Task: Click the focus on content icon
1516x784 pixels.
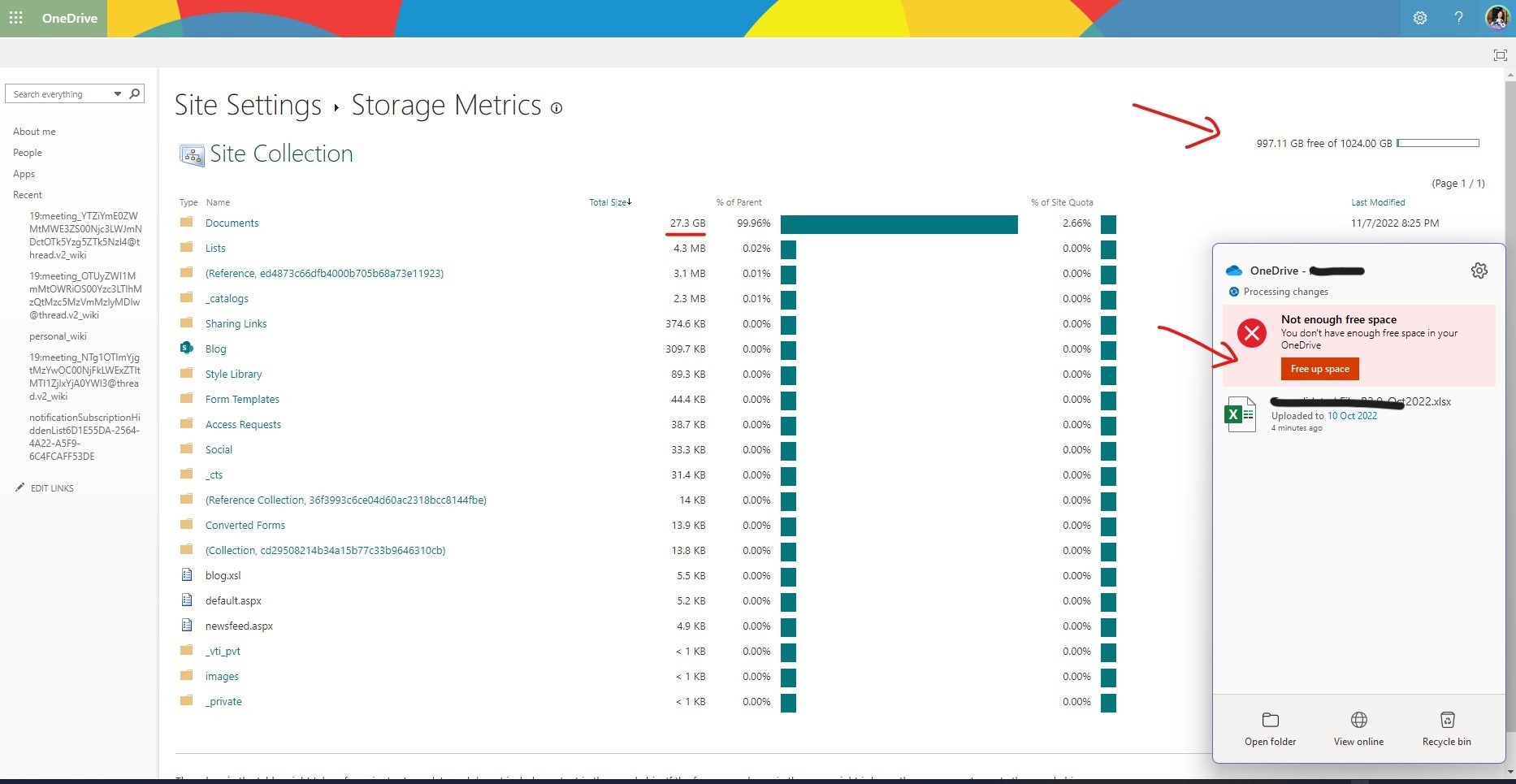Action: click(x=1500, y=54)
